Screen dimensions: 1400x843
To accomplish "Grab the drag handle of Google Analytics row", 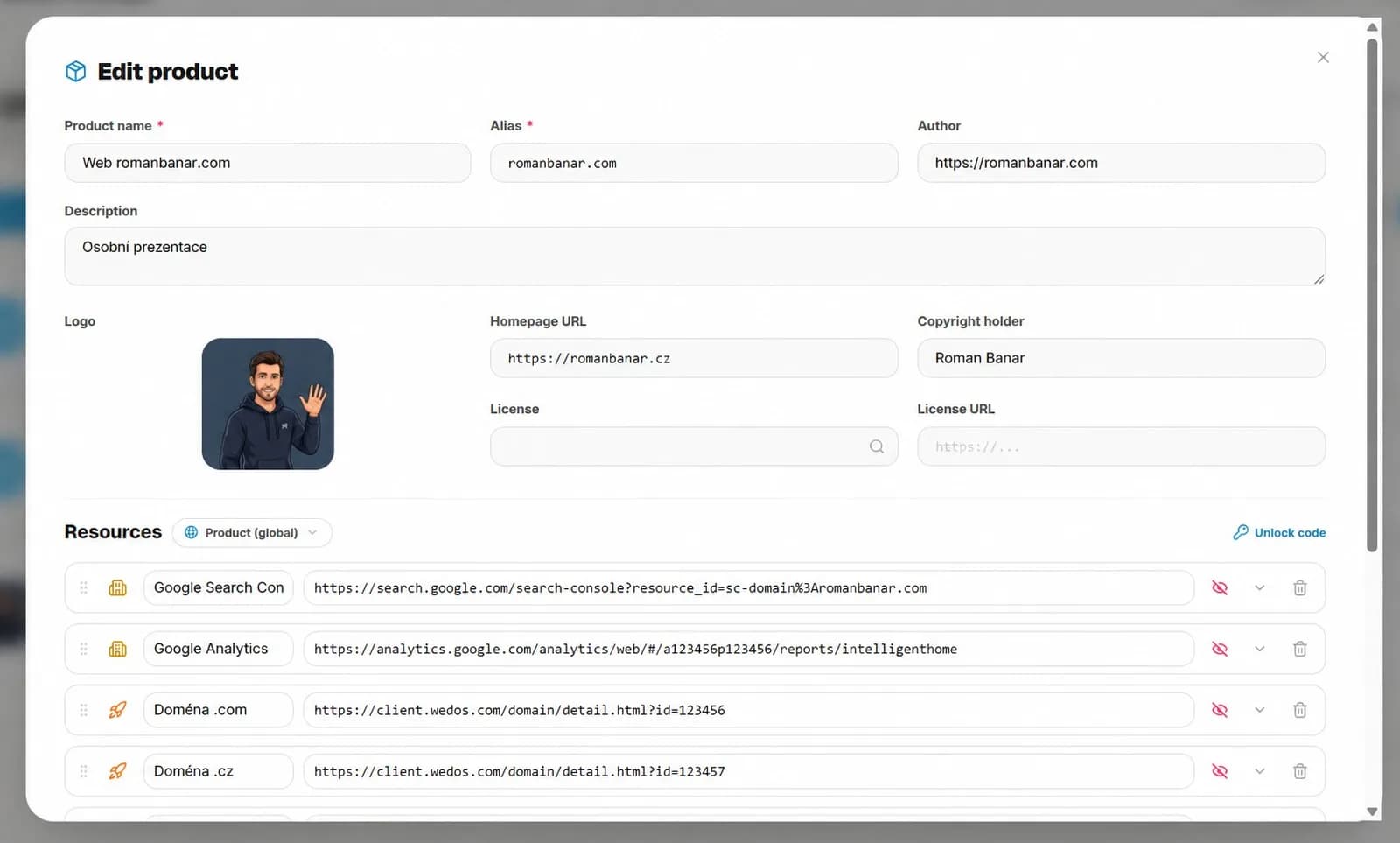I will click(84, 649).
